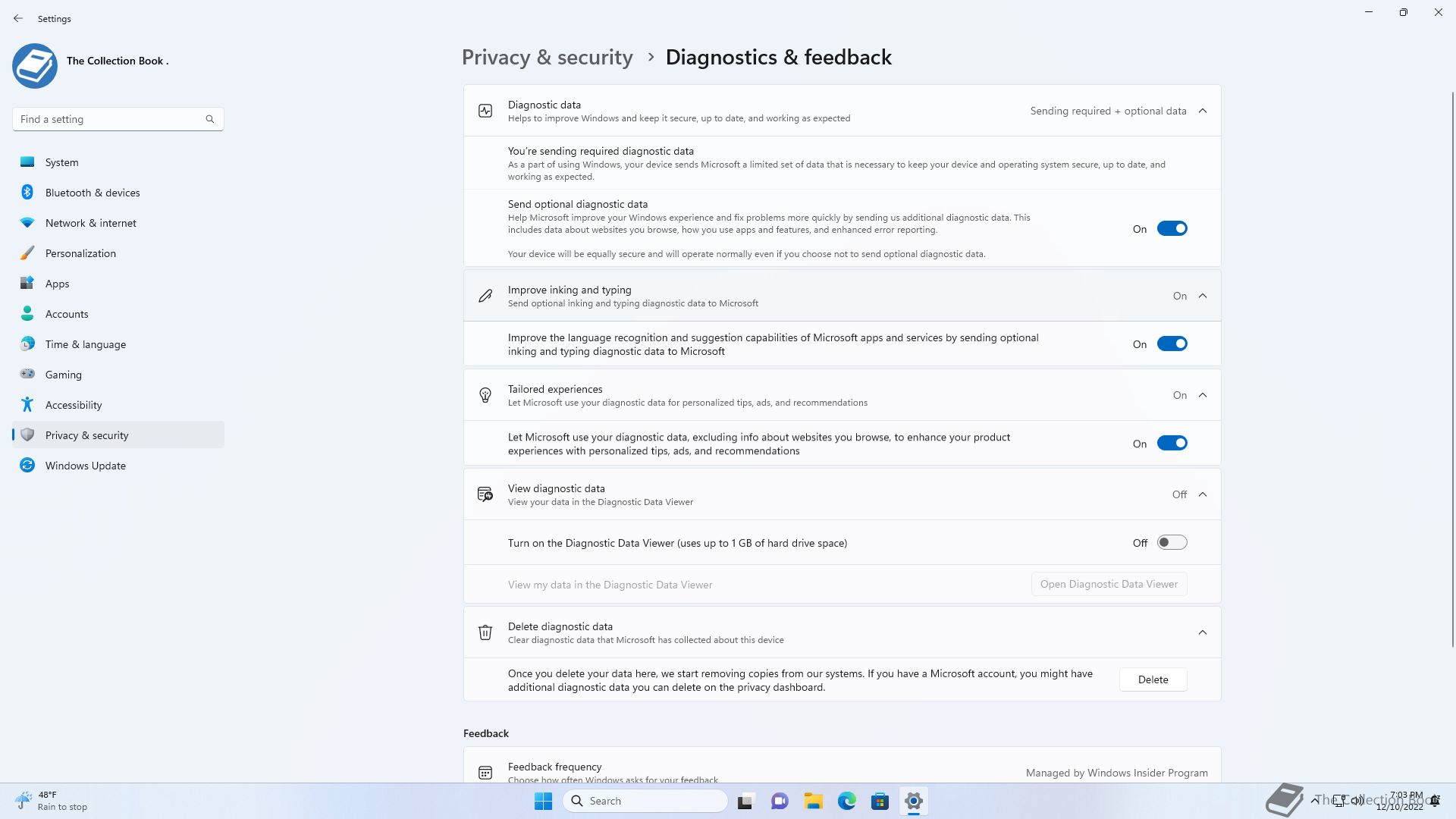The image size is (1456, 819).
Task: Click the Open Diagnostic Data Viewer button
Action: click(1109, 584)
